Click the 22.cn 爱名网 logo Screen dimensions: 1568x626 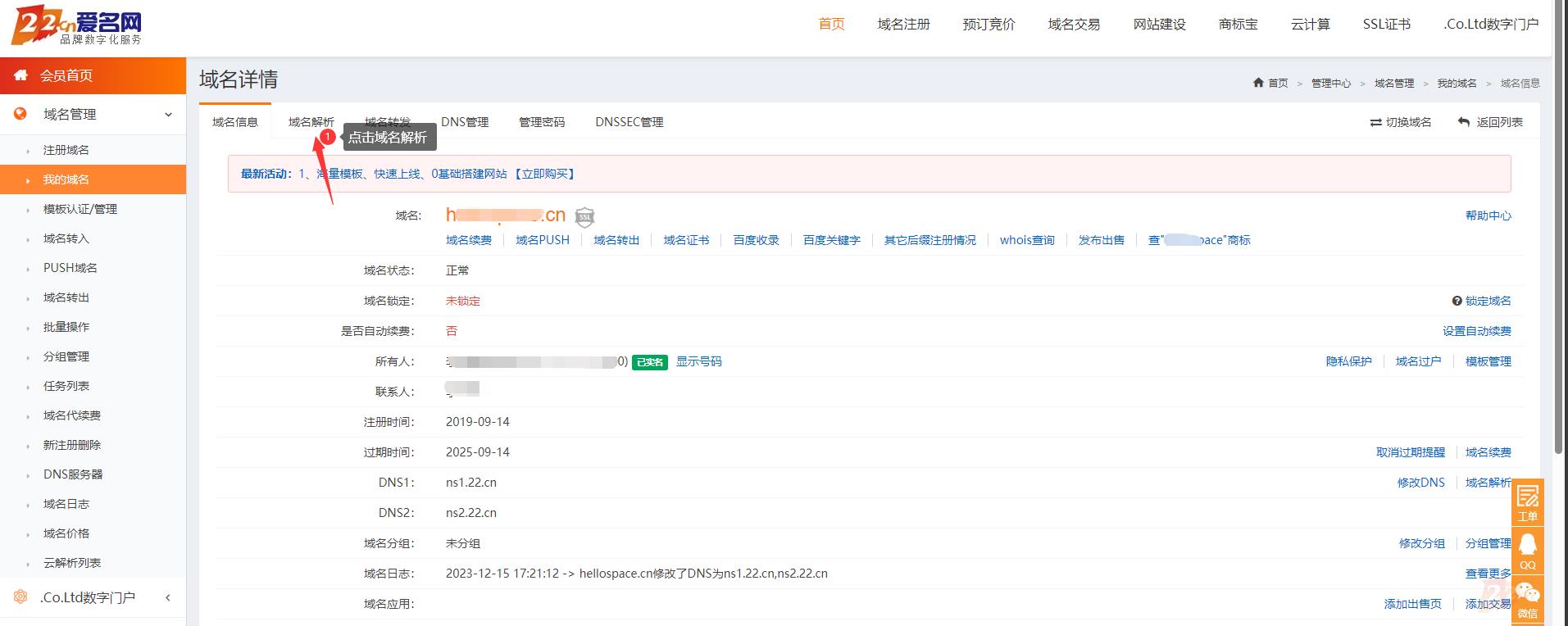[x=76, y=25]
